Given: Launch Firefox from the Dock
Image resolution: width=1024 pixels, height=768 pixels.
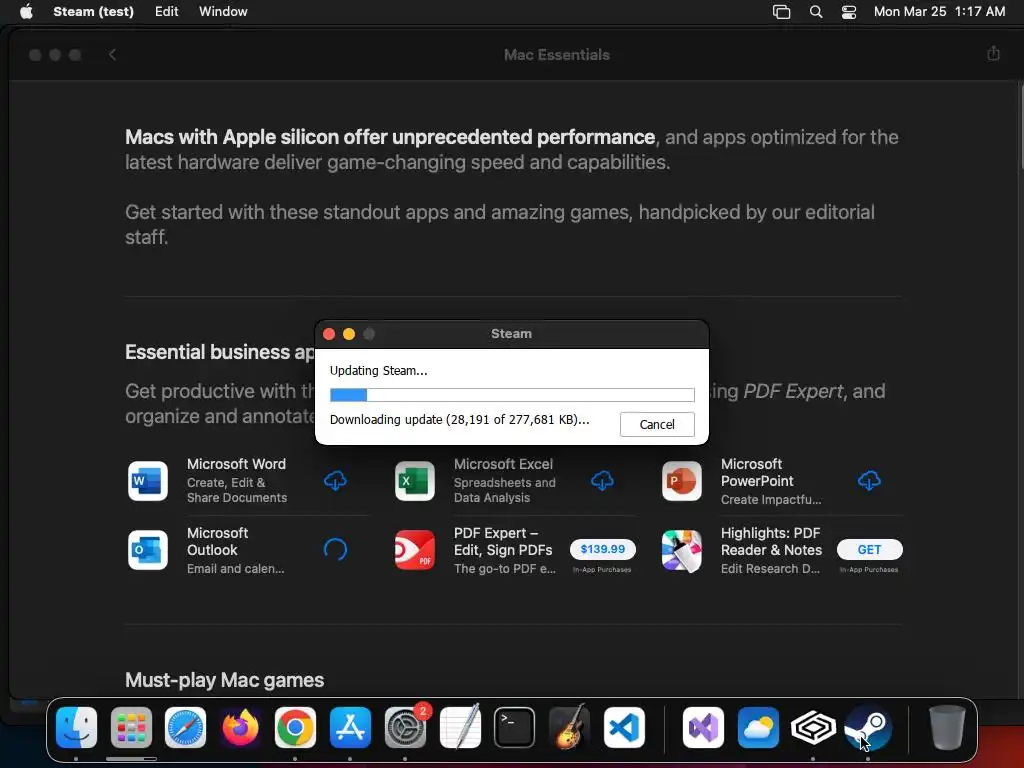Looking at the screenshot, I should (240, 728).
